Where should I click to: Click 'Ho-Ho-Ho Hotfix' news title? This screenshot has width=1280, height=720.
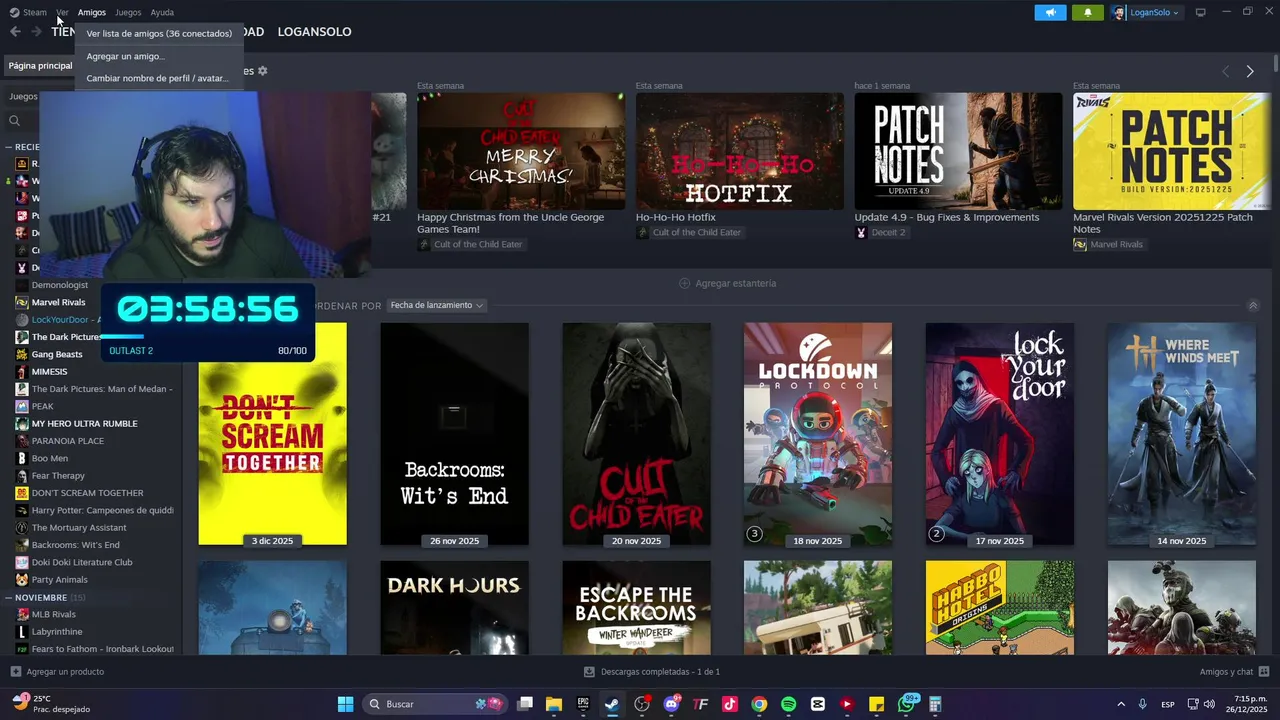click(x=676, y=217)
